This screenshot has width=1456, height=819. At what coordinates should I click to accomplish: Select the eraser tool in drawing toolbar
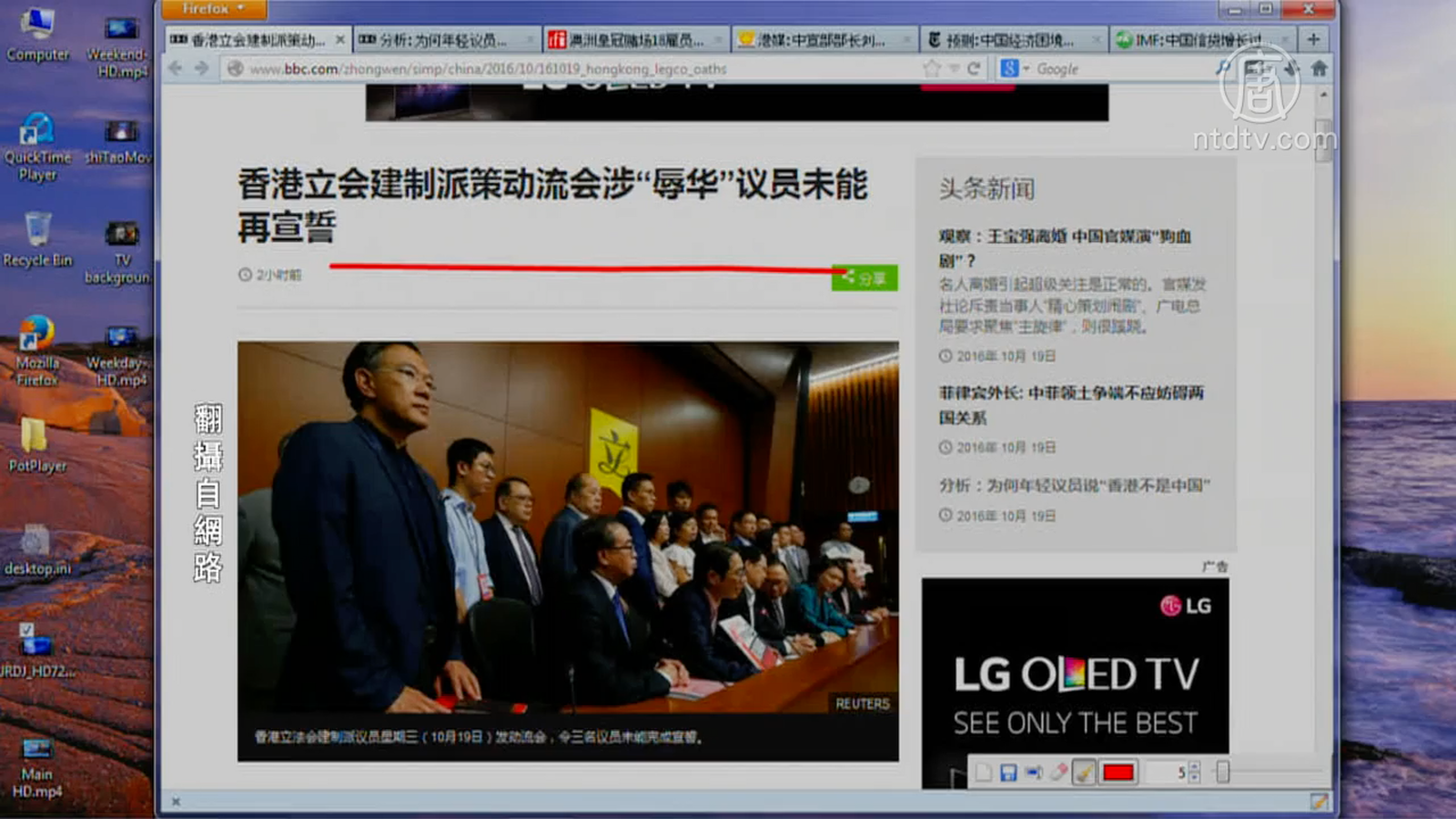(1058, 773)
